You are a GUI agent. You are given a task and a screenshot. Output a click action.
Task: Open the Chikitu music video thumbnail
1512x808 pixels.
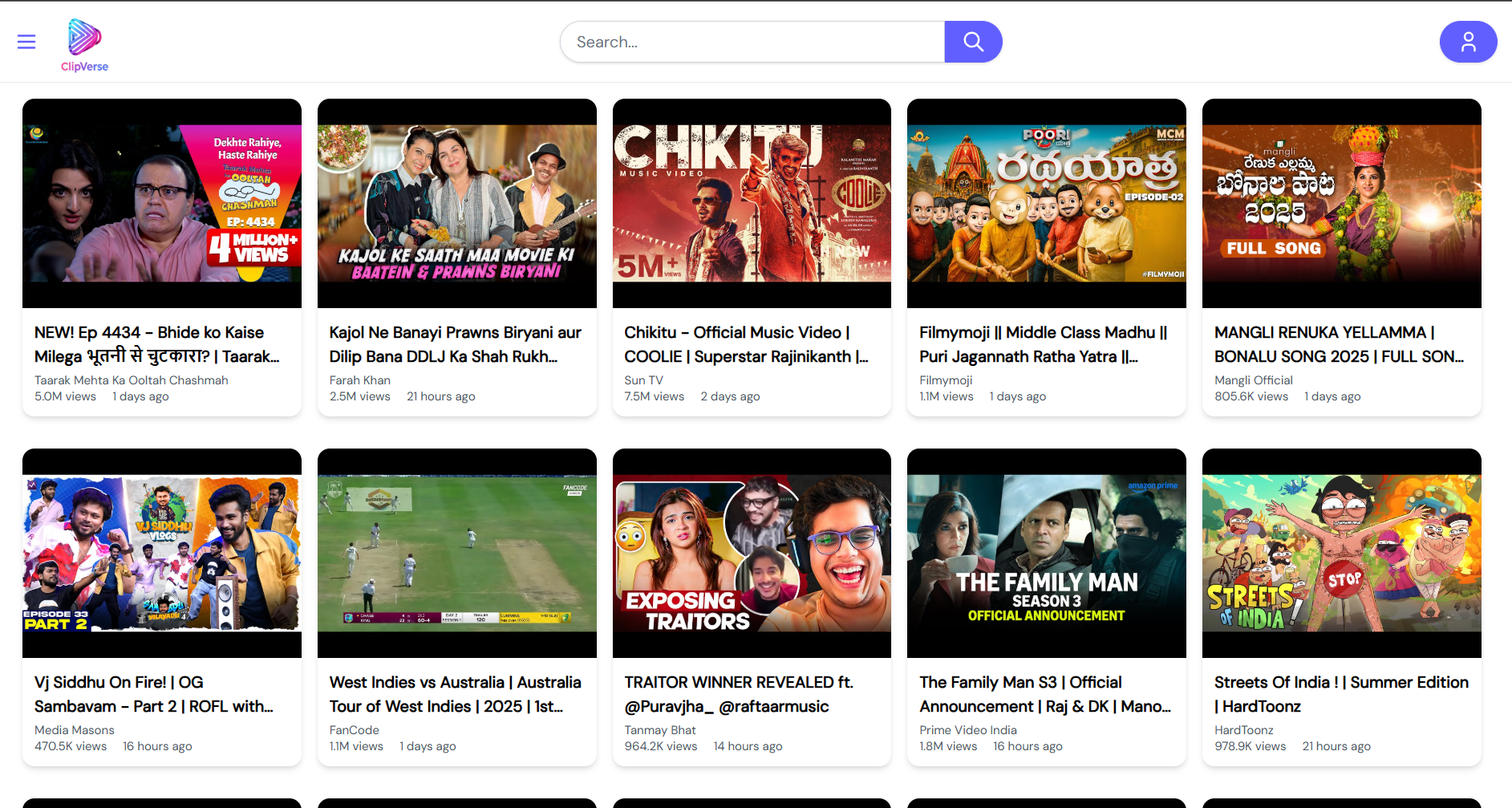[x=752, y=203]
